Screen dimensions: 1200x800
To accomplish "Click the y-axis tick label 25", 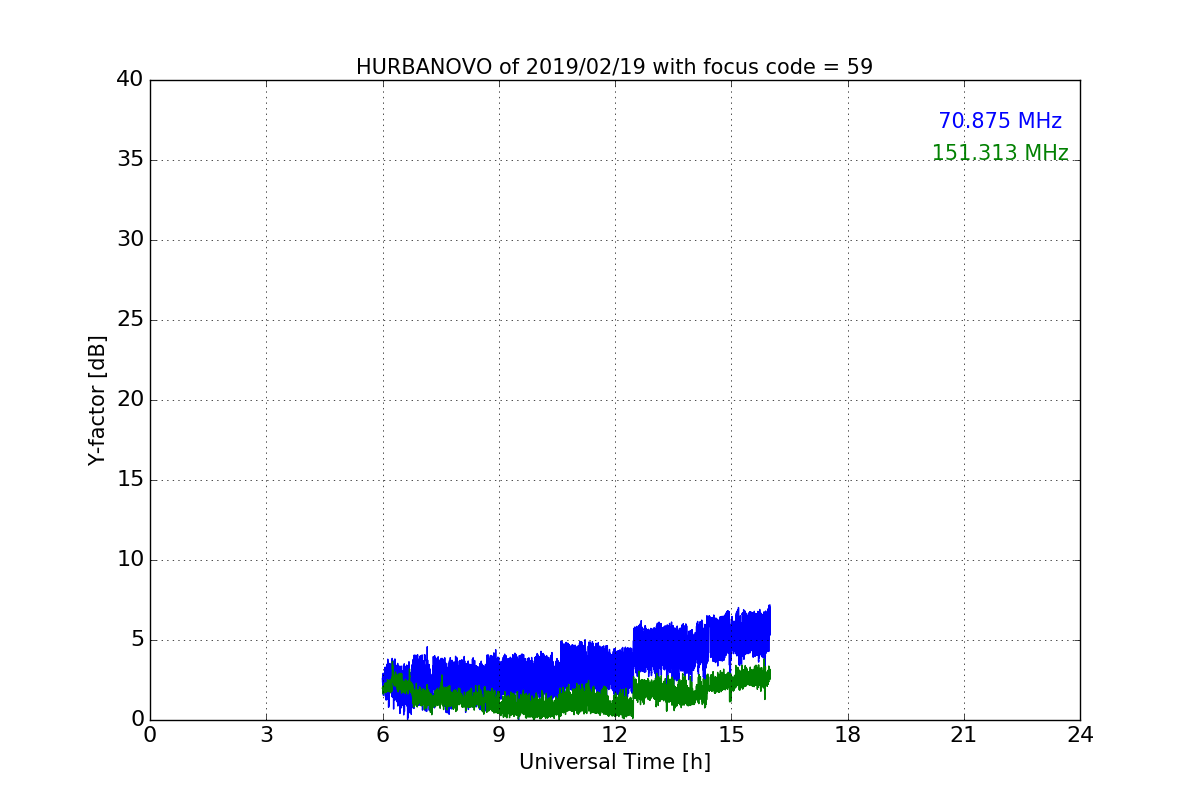I will pos(130,320).
